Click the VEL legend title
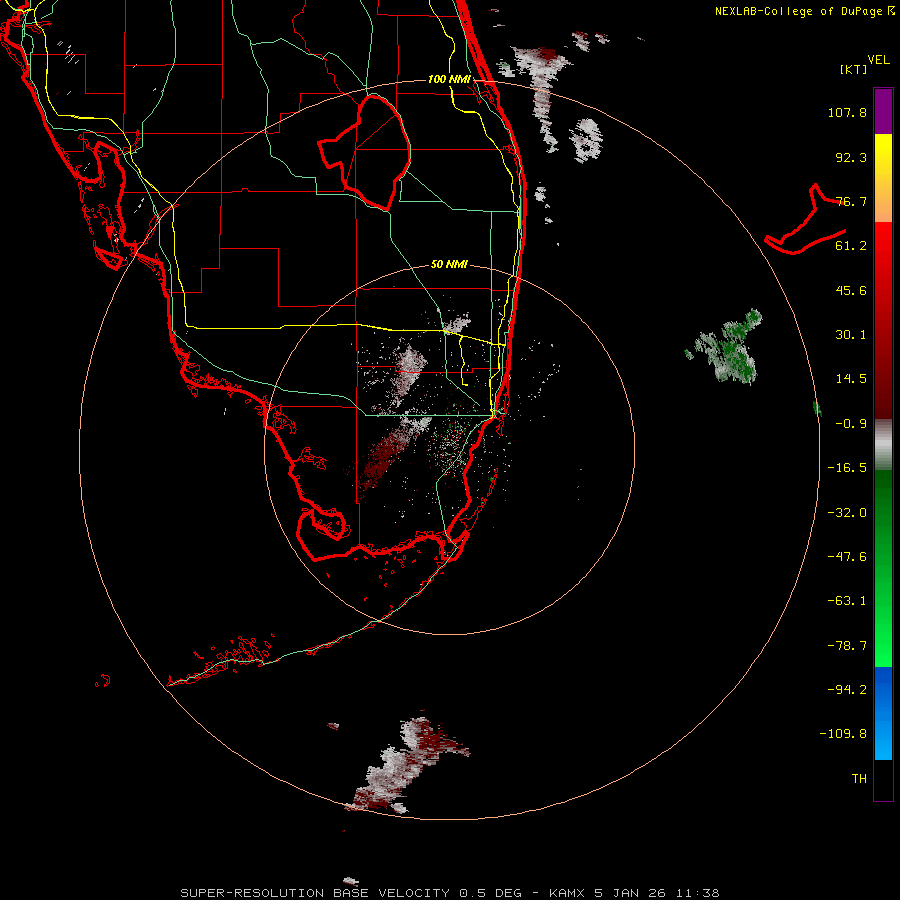This screenshot has height=900, width=900. click(x=879, y=60)
